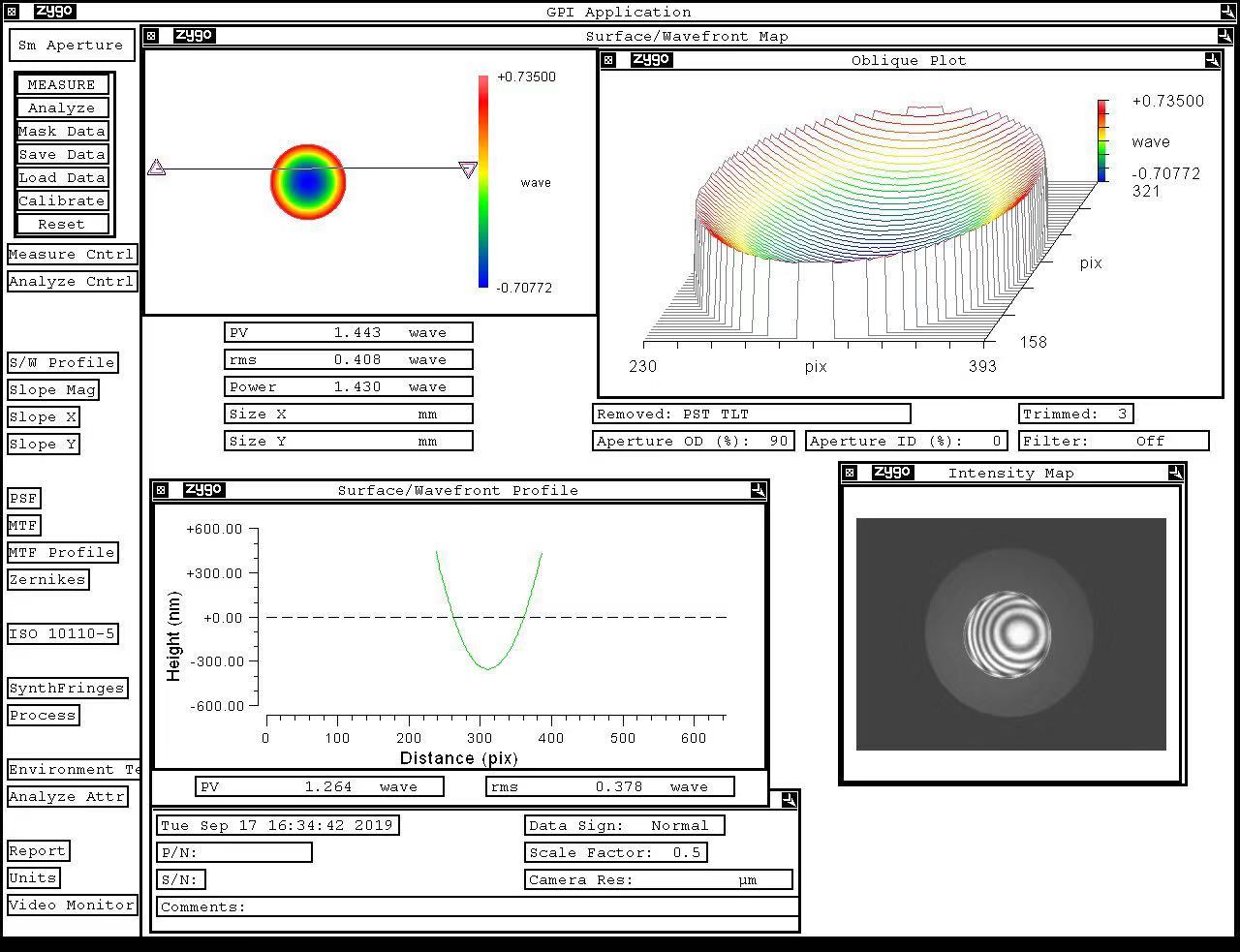Click the Removed: PST TLT field
This screenshot has height=952, width=1240.
752,415
